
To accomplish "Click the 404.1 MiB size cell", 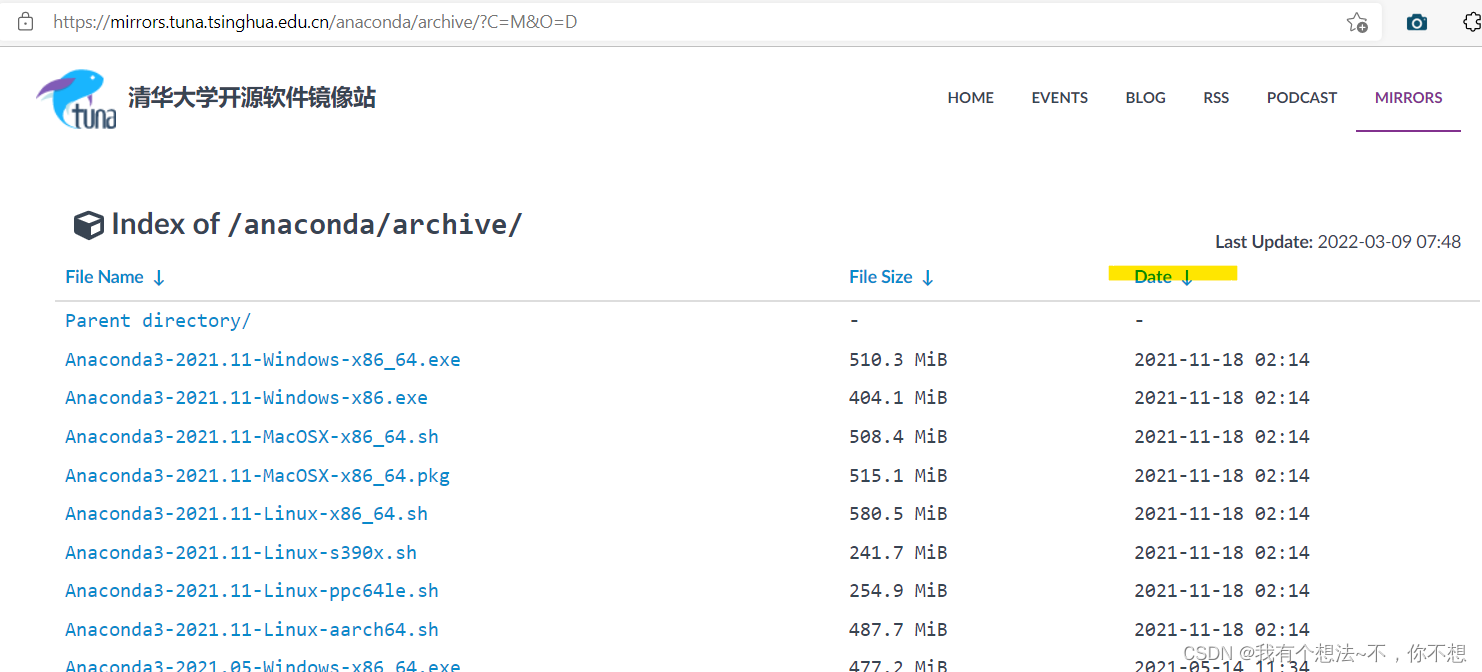I will click(x=898, y=398).
